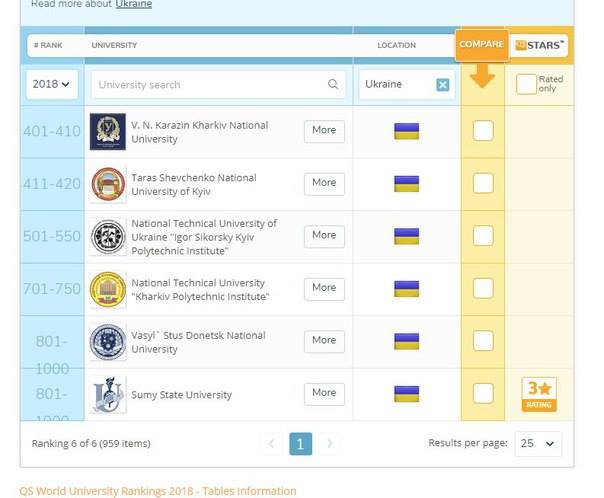Sort by UNIVERSITY column header
The height and width of the screenshot is (498, 604).
(114, 45)
